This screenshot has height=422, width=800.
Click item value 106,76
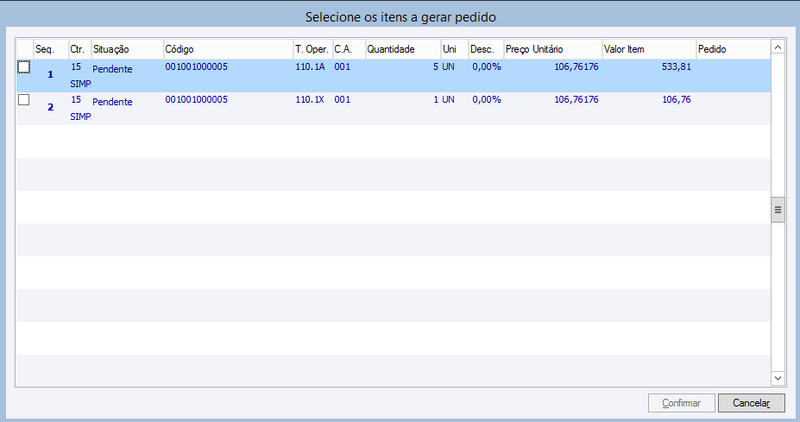(x=677, y=100)
